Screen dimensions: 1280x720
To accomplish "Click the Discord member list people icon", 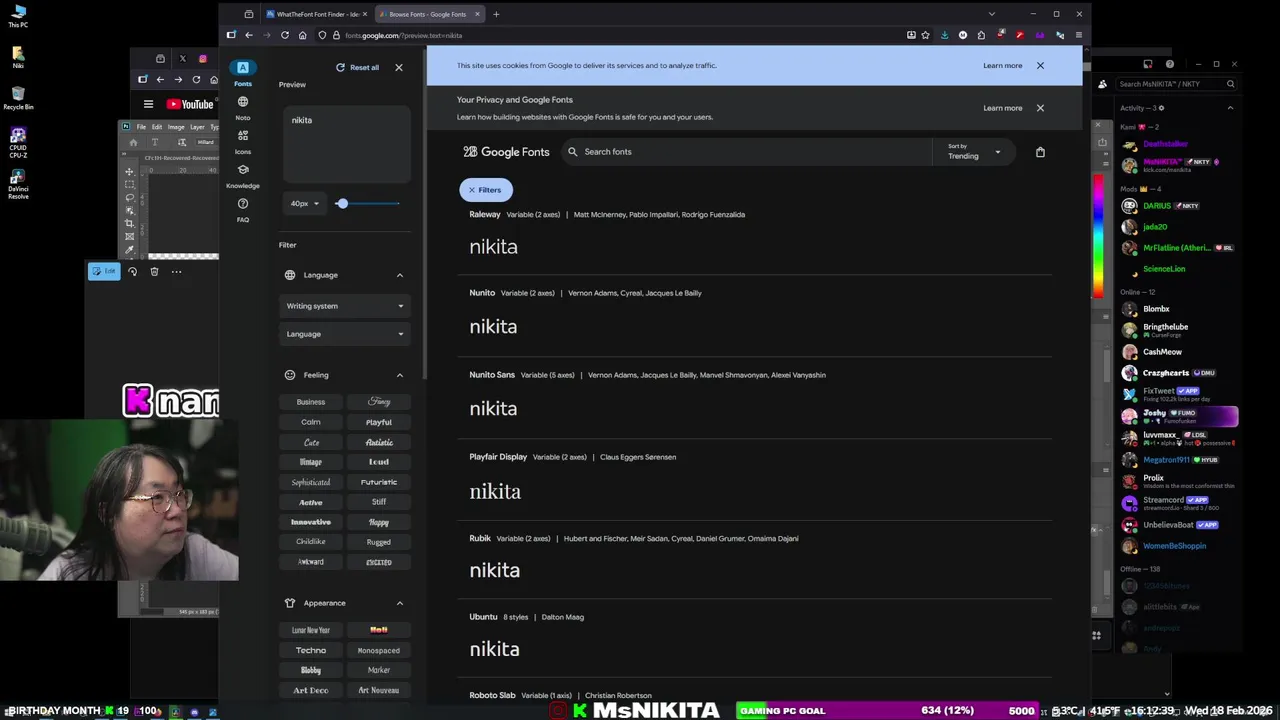I will (x=1102, y=84).
